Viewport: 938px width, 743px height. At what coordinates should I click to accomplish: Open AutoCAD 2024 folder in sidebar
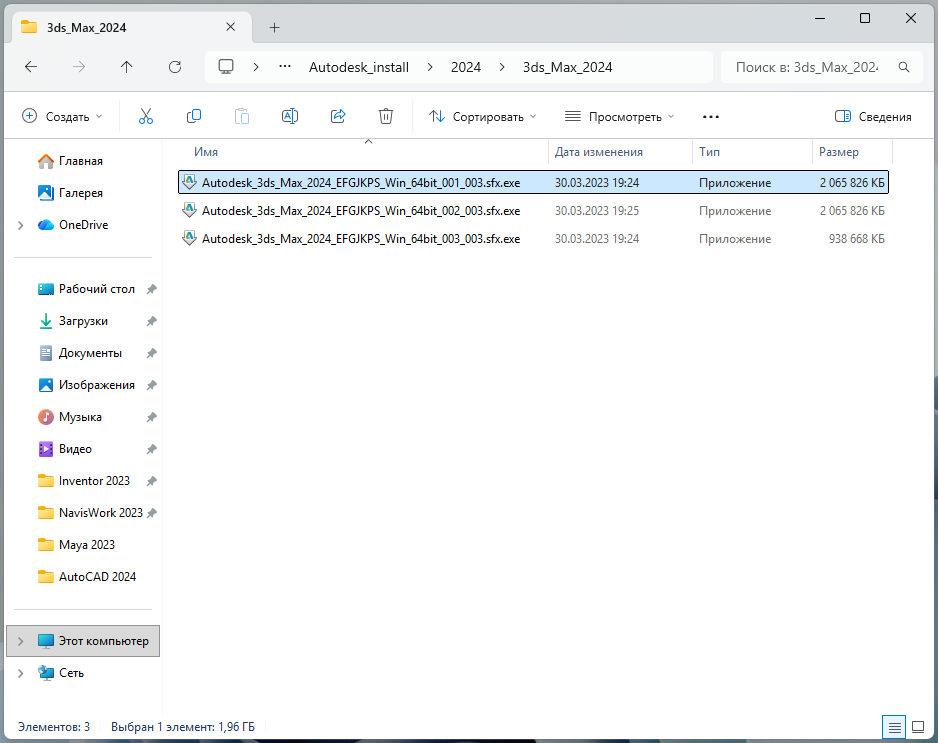coord(98,577)
